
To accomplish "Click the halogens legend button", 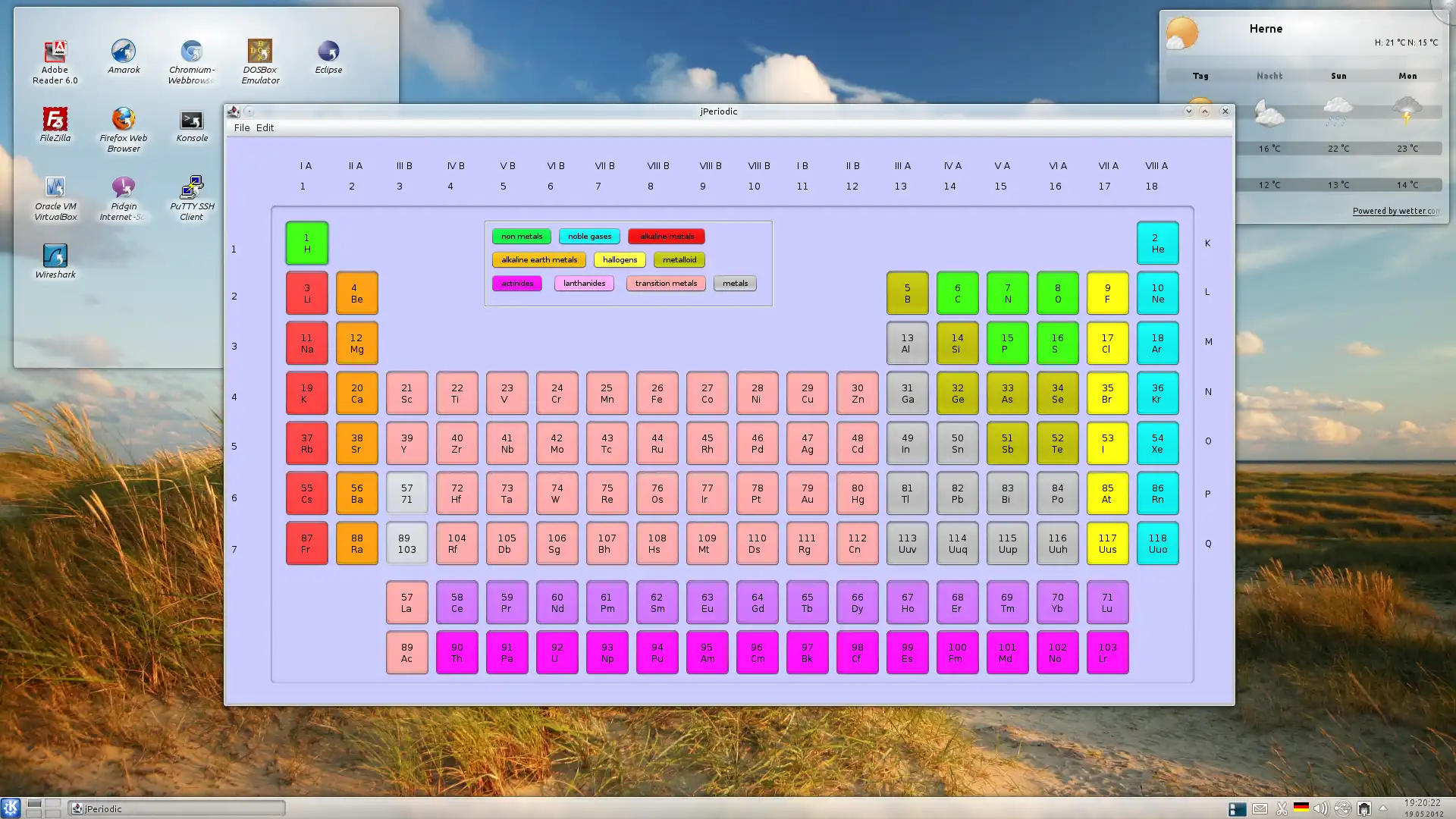I will click(620, 259).
